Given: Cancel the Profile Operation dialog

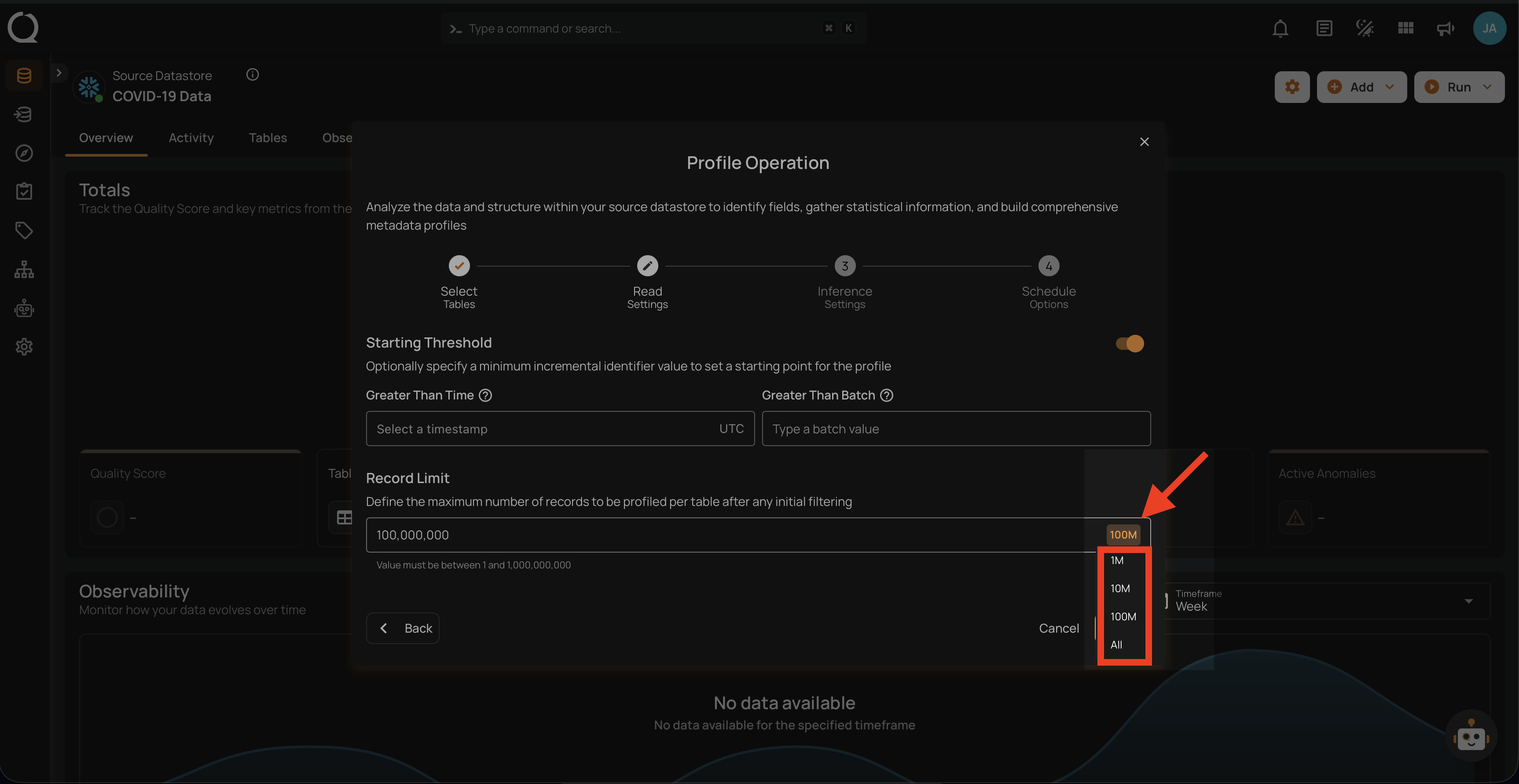Looking at the screenshot, I should 1058,628.
